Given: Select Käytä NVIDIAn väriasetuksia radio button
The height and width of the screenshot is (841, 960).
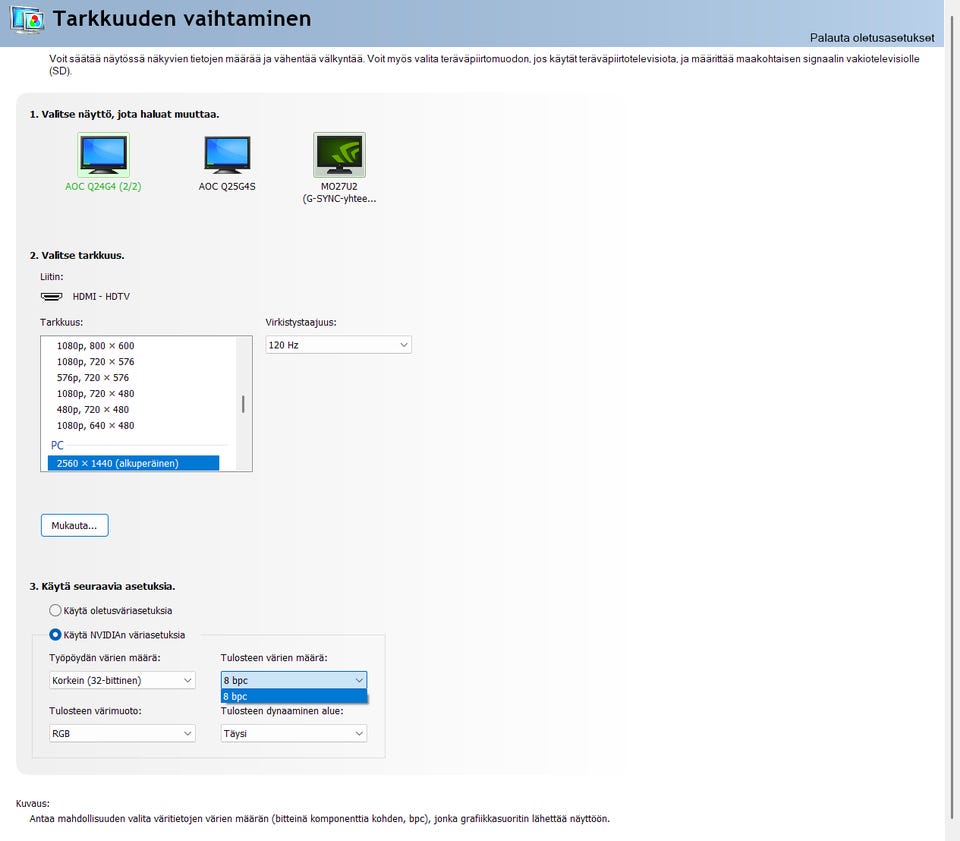Looking at the screenshot, I should coord(55,635).
